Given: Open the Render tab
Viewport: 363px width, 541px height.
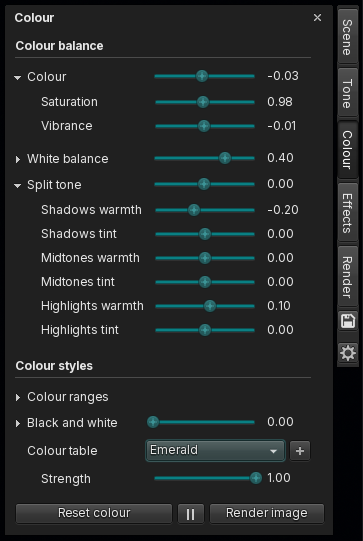Looking at the screenshot, I should (x=347, y=277).
